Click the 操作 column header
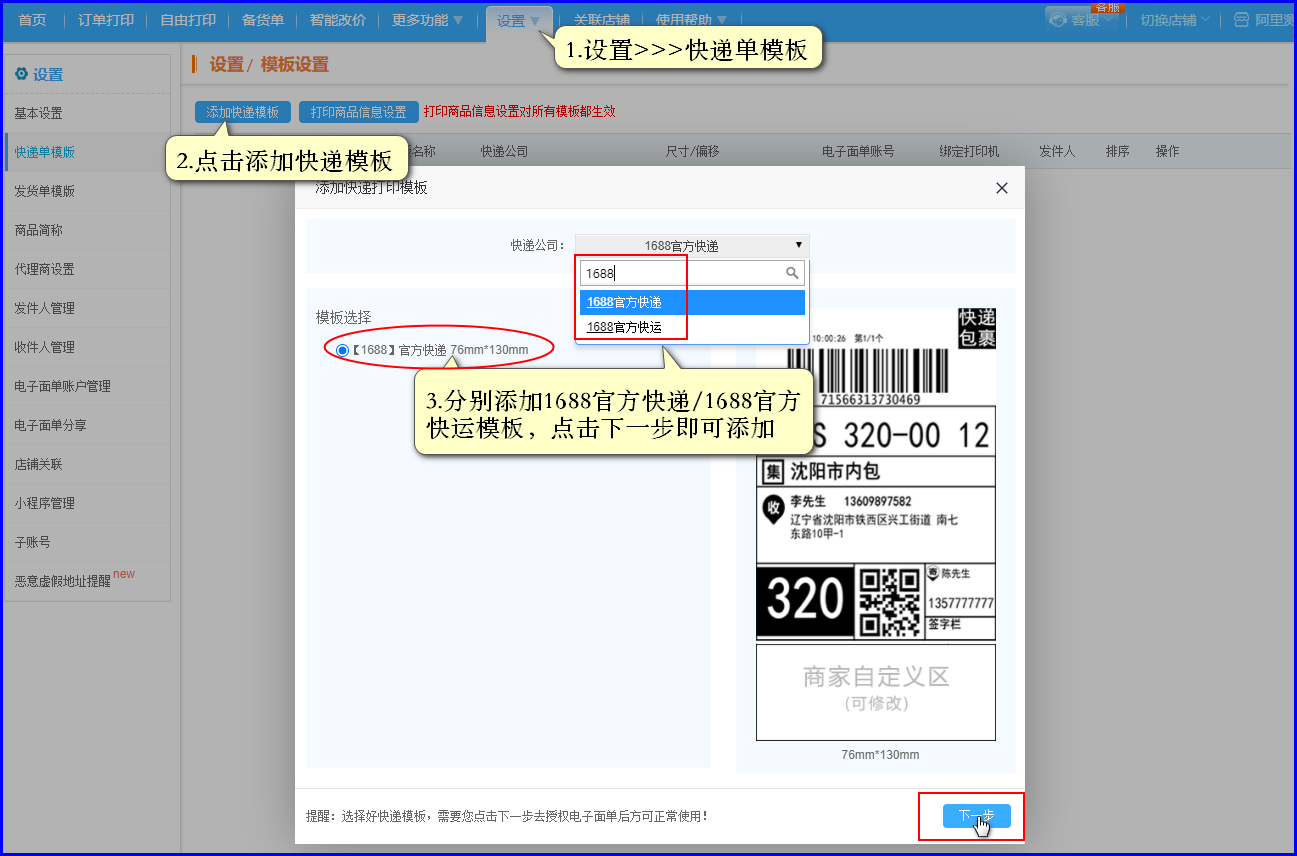This screenshot has width=1297, height=856. (1167, 152)
